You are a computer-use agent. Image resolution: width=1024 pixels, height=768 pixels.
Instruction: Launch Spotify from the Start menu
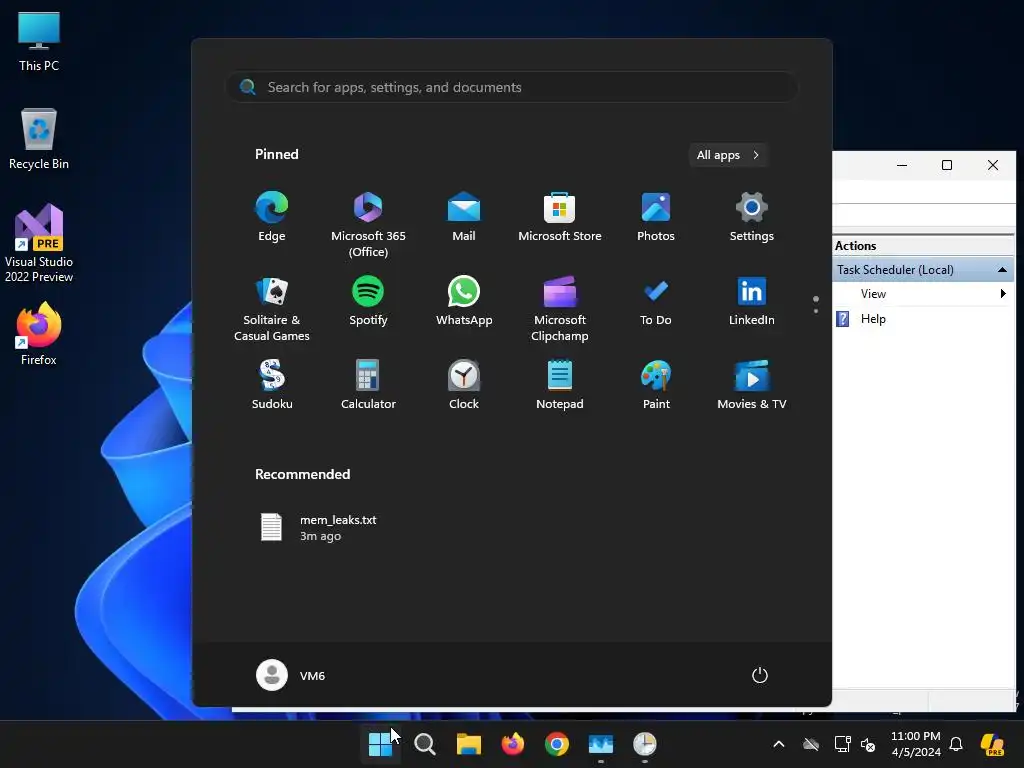368,301
